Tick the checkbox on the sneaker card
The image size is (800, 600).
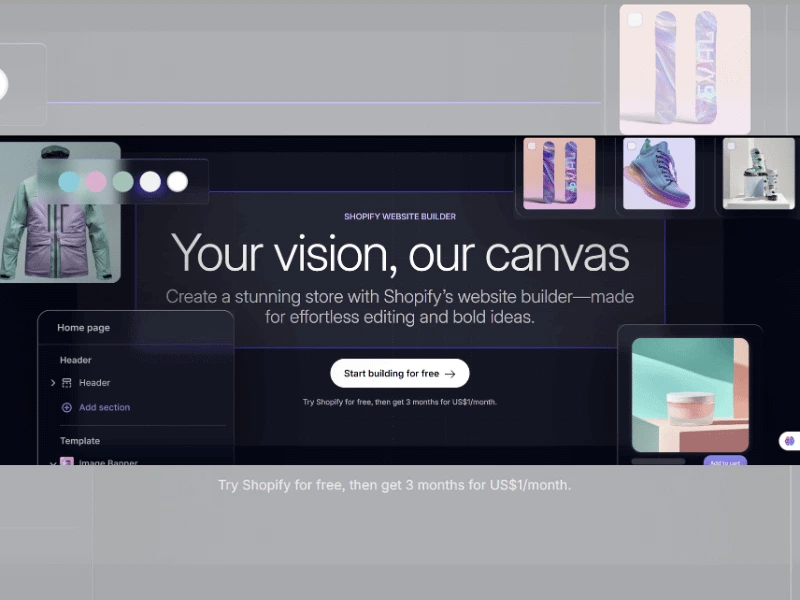point(631,146)
